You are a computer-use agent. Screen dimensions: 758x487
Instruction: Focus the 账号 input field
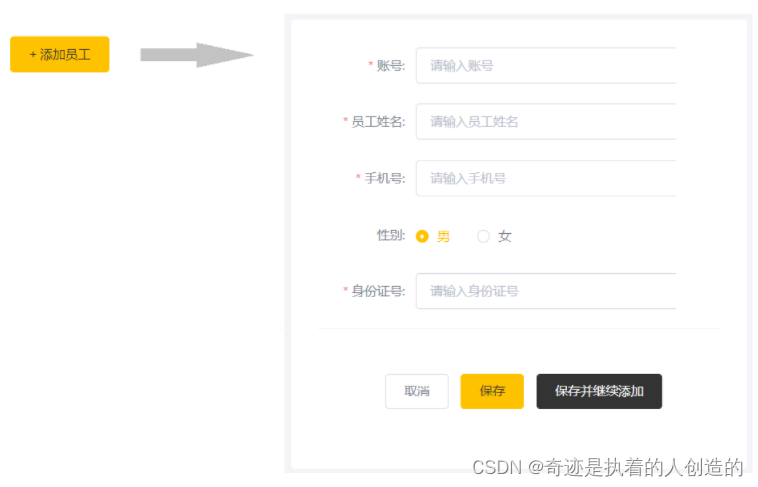546,65
